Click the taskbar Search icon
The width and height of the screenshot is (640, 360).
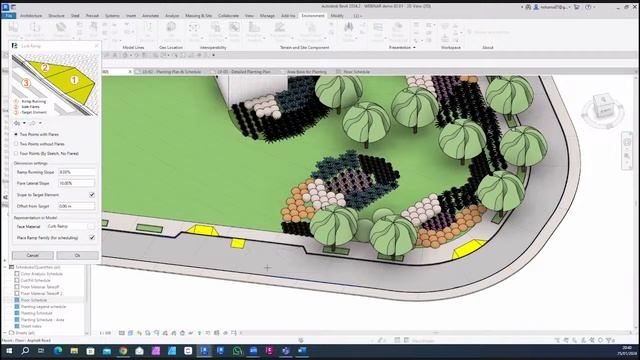tap(25, 351)
